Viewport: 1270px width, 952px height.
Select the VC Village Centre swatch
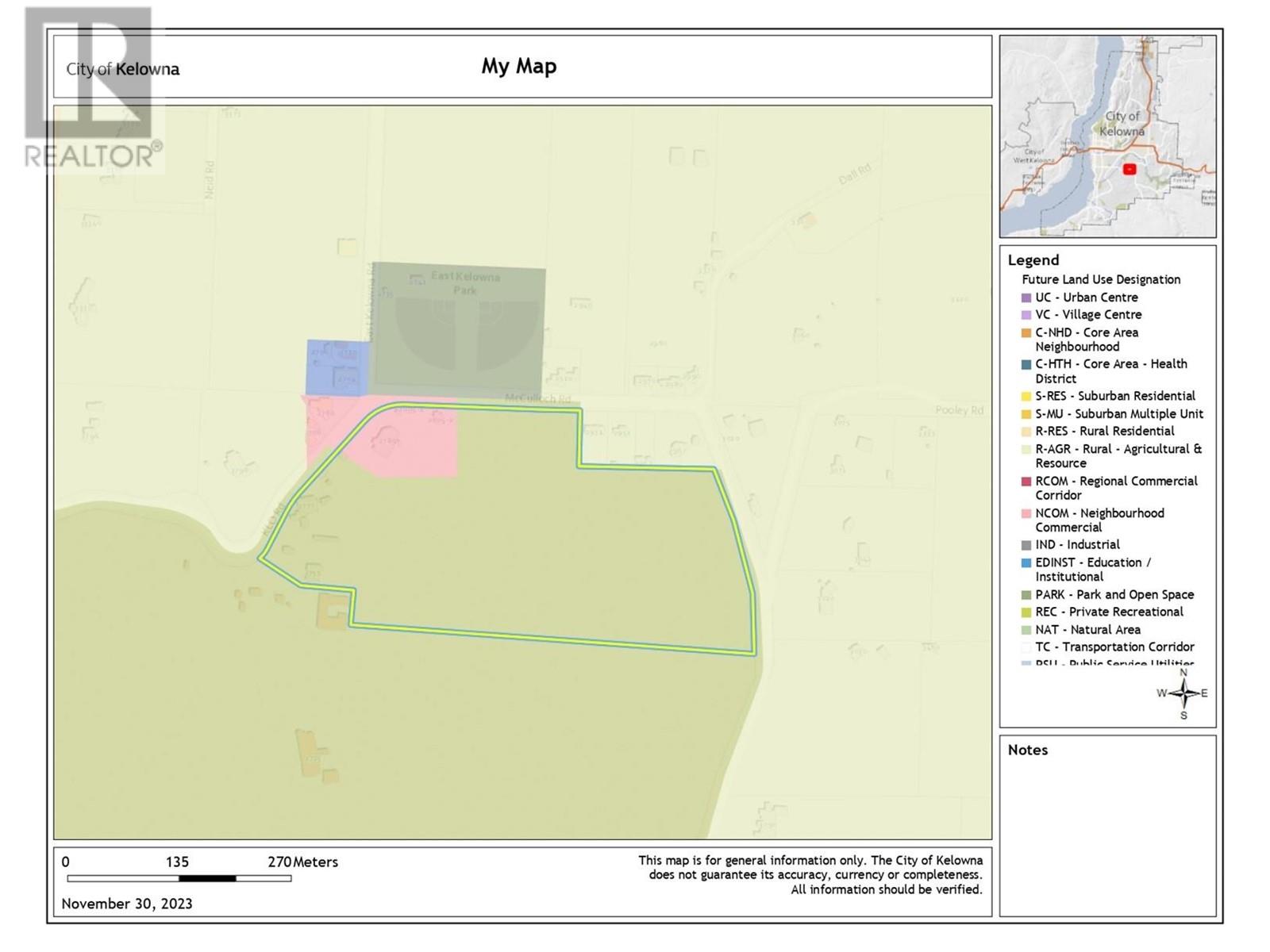(x=1026, y=315)
